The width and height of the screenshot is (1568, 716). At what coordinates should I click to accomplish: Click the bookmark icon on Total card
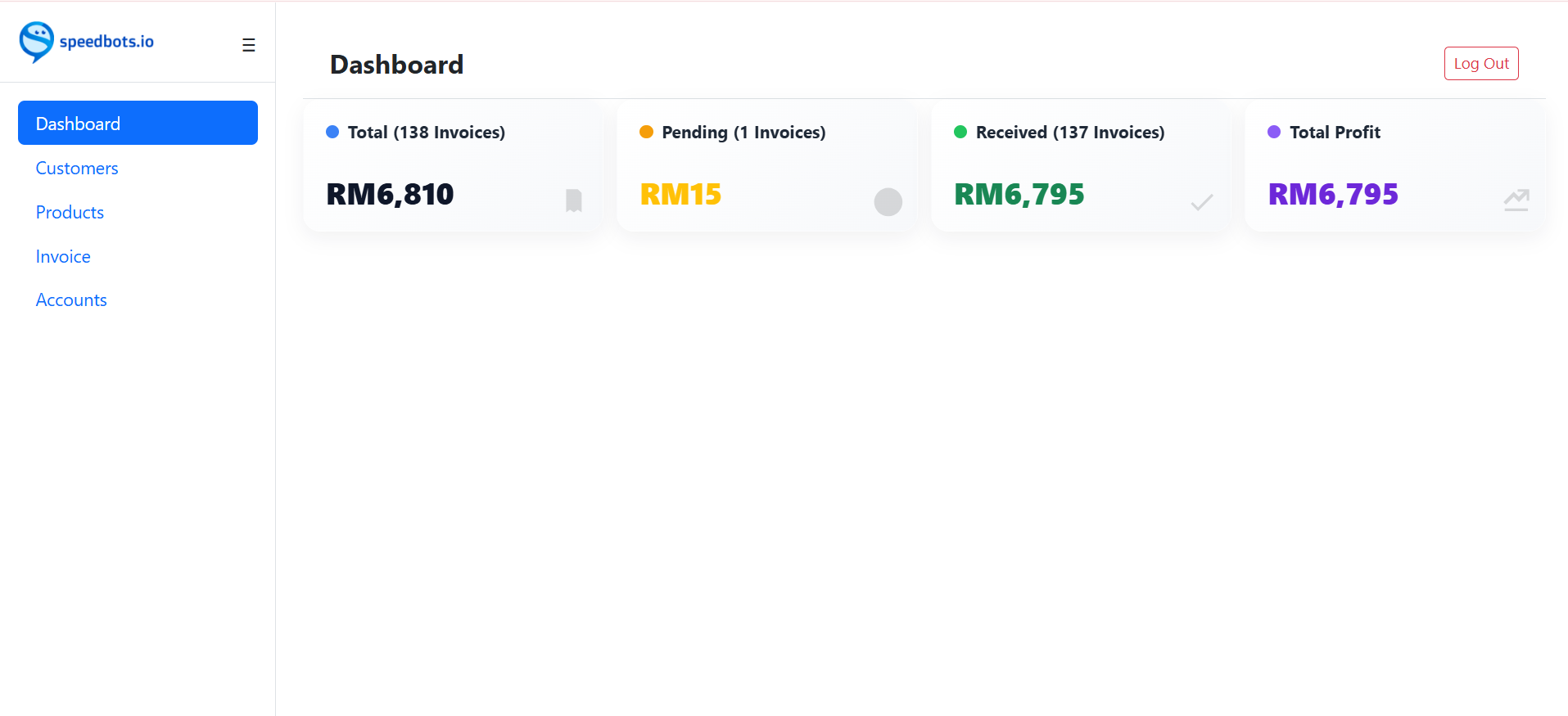click(573, 200)
